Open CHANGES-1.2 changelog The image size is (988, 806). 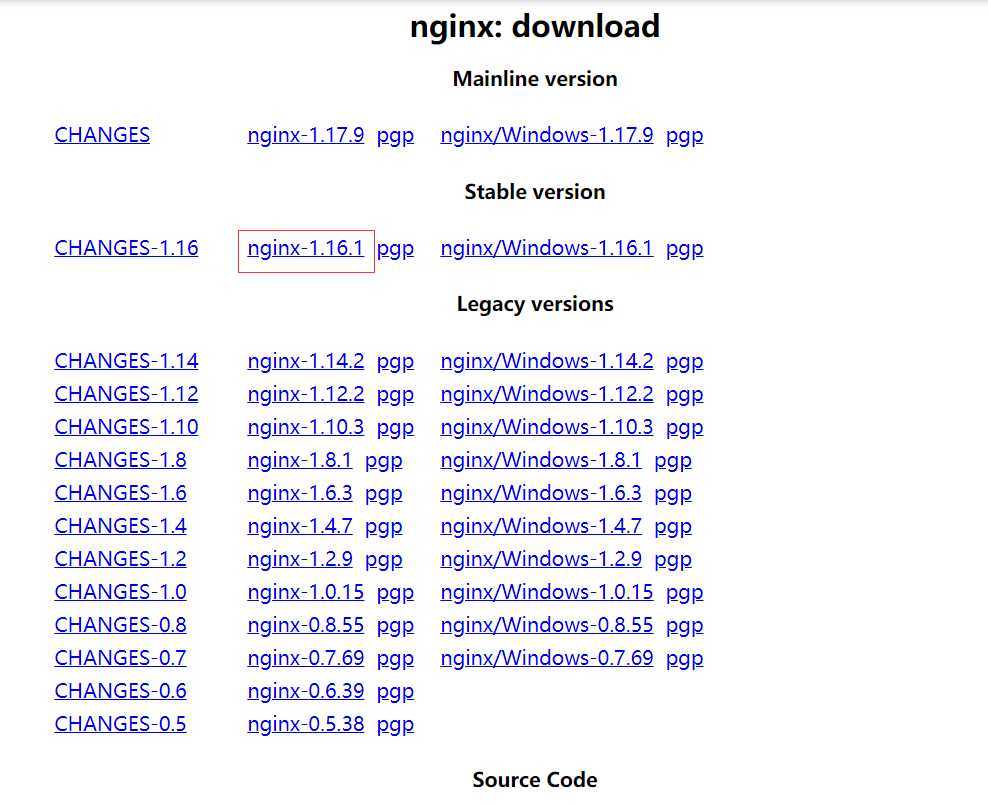[x=120, y=558]
